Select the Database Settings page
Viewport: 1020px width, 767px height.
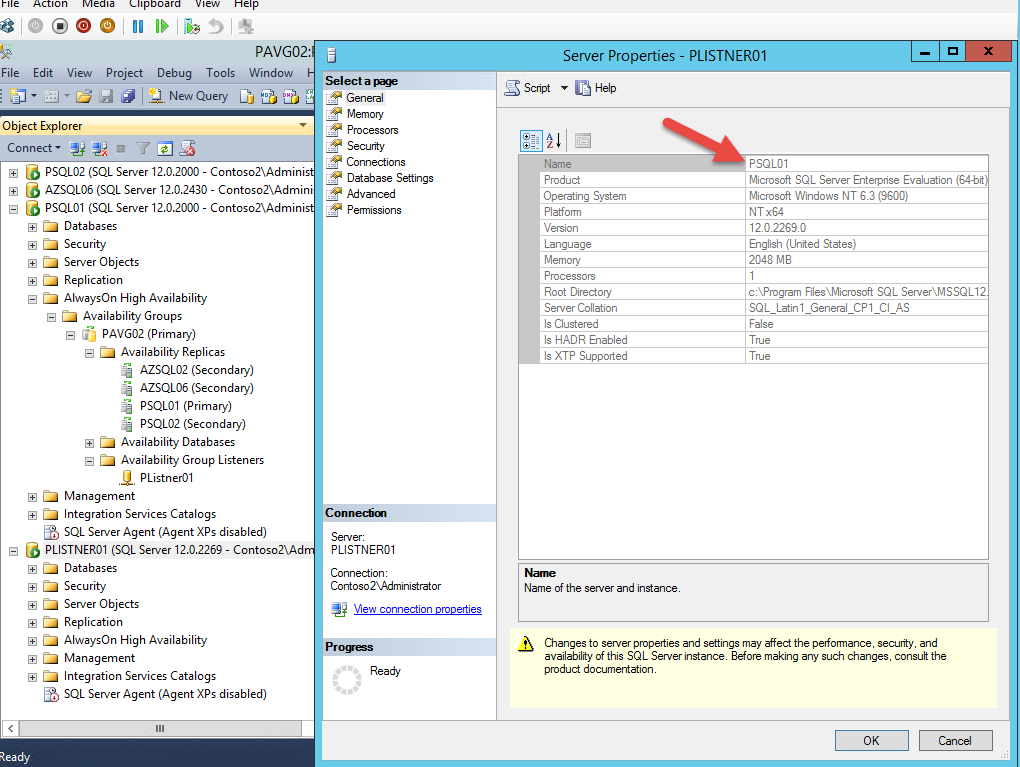coord(390,178)
